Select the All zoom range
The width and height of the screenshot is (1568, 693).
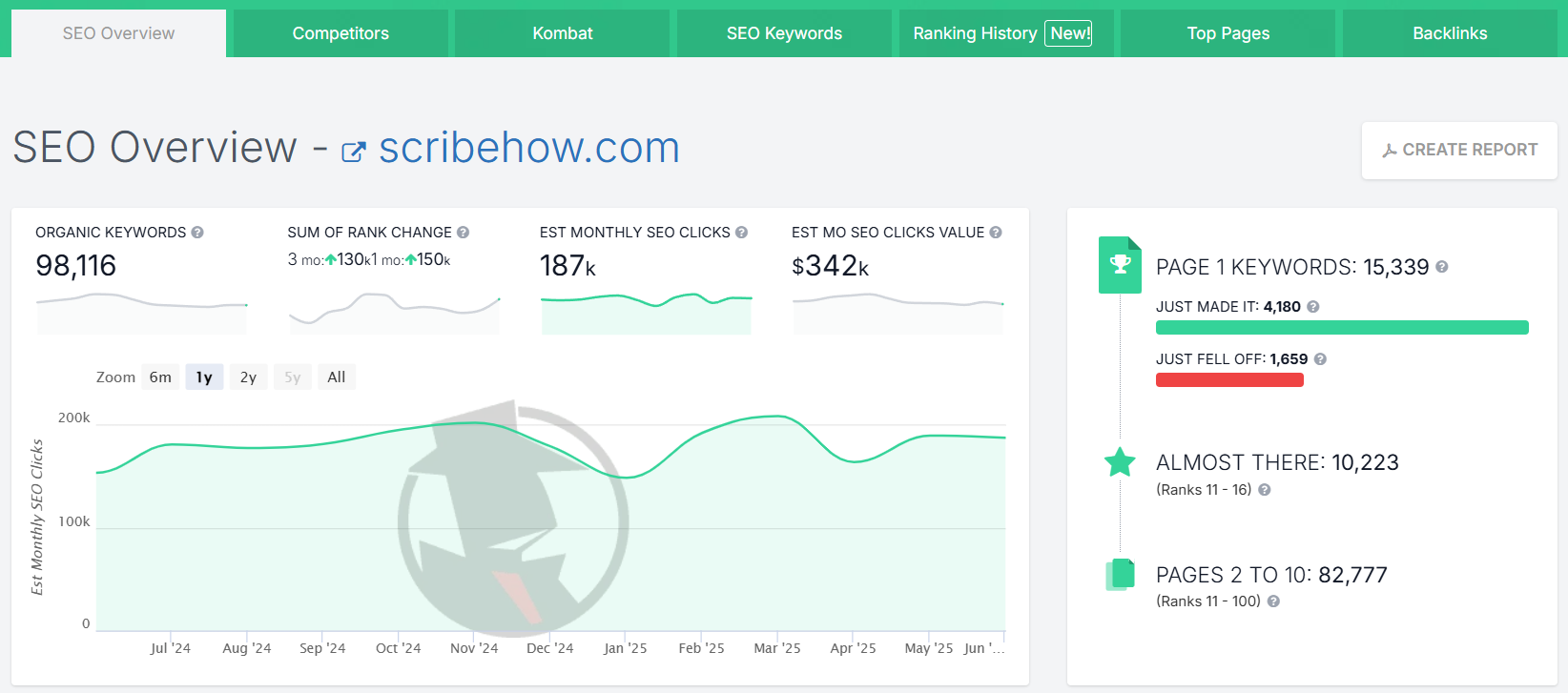coord(337,377)
